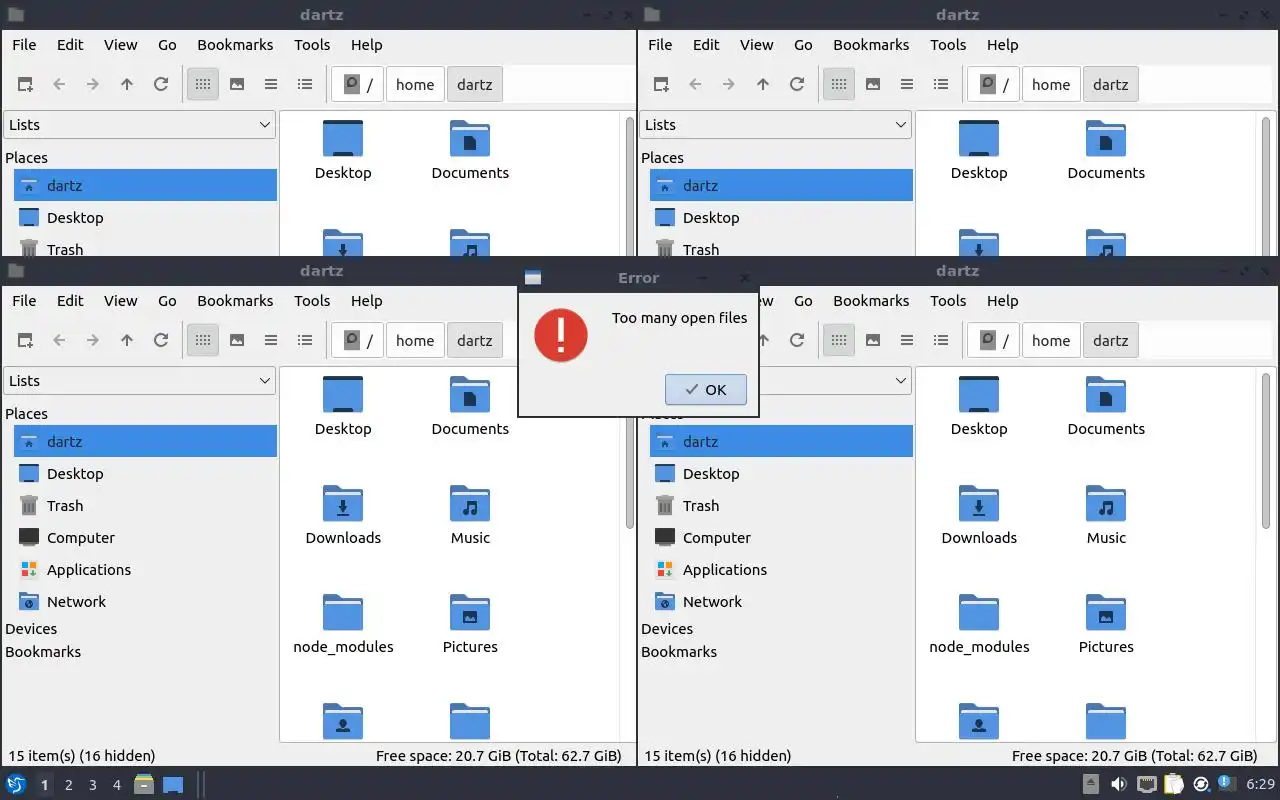Select Downloads folder in lower-left window
Screen dimensions: 1280x800
coord(343,516)
